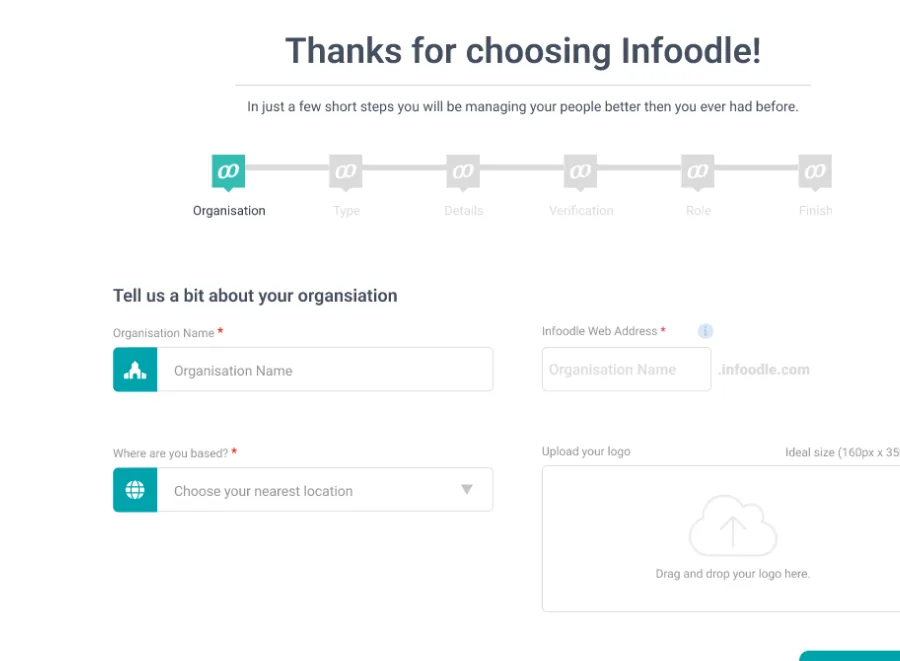This screenshot has height=661, width=900.
Task: Click the globe location icon
Action: (x=135, y=490)
